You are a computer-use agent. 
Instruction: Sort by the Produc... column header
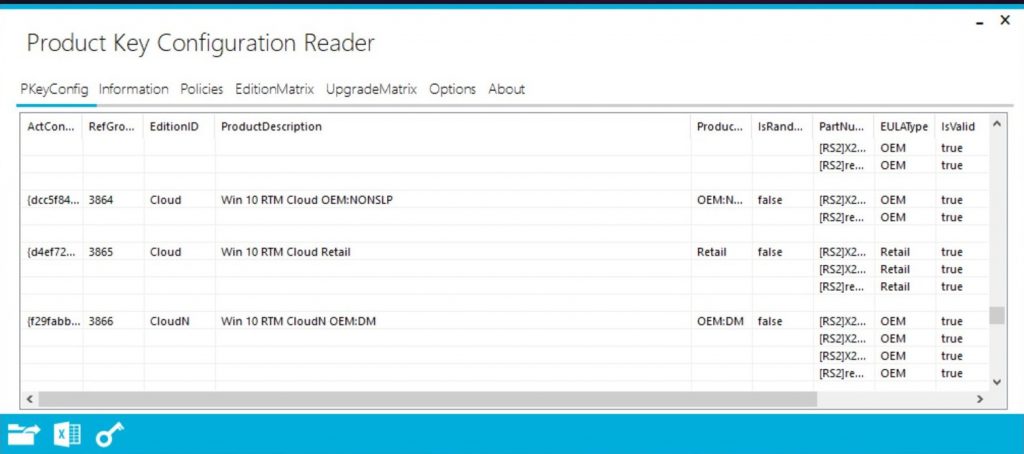pos(721,127)
